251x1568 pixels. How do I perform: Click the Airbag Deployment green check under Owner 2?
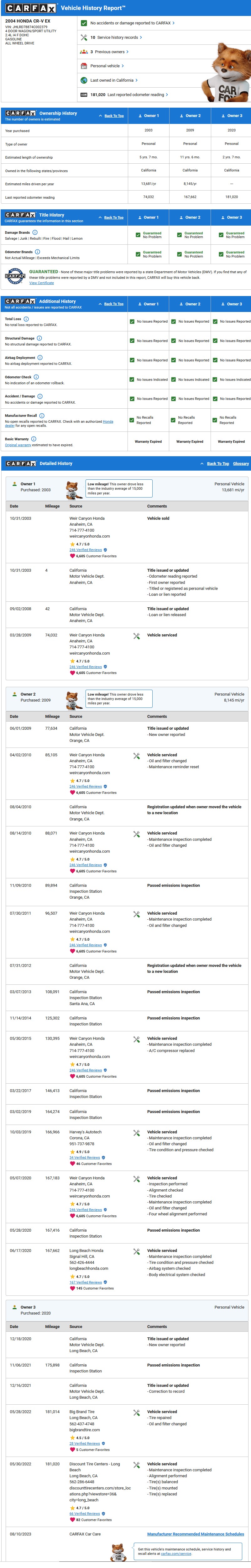coord(174,360)
